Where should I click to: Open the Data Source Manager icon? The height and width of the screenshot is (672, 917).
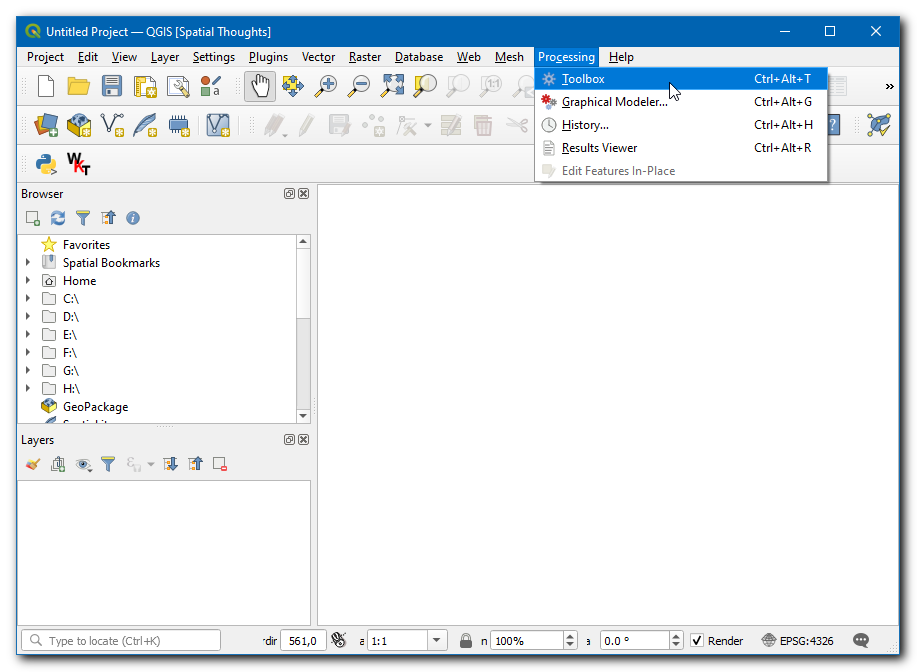(x=46, y=125)
